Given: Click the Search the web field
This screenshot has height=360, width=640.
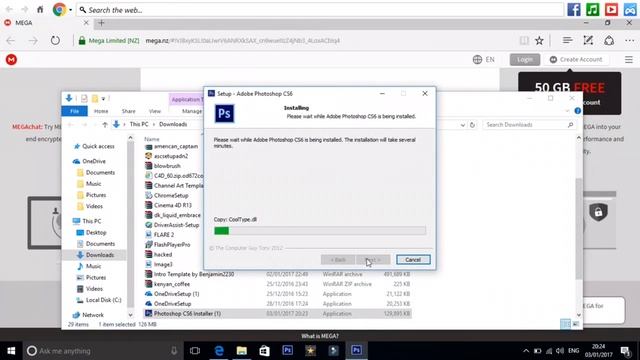Looking at the screenshot, I should pyautogui.click(x=320, y=10).
